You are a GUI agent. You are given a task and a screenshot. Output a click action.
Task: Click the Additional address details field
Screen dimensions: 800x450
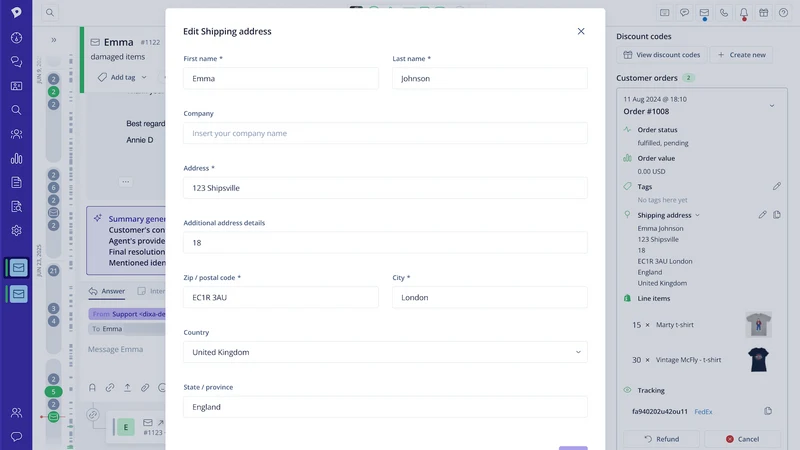coord(385,243)
